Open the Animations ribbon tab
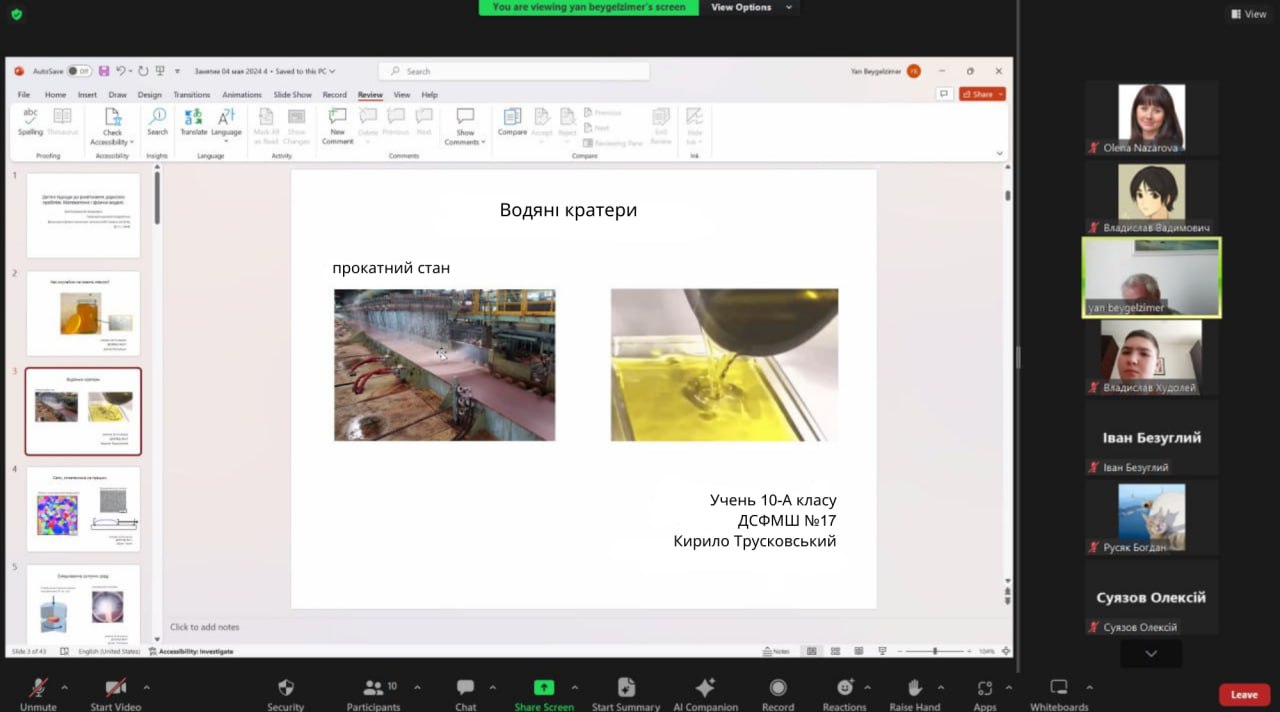The height and width of the screenshot is (712, 1280). [242, 95]
